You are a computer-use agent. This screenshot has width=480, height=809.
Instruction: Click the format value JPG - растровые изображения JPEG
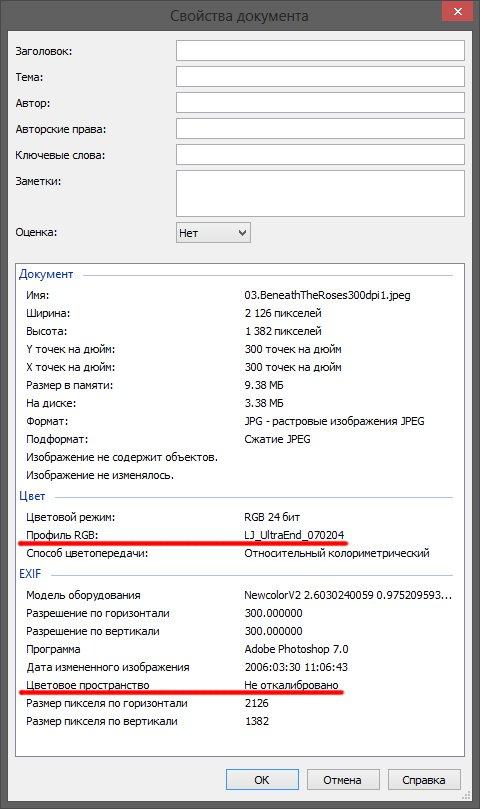334,422
